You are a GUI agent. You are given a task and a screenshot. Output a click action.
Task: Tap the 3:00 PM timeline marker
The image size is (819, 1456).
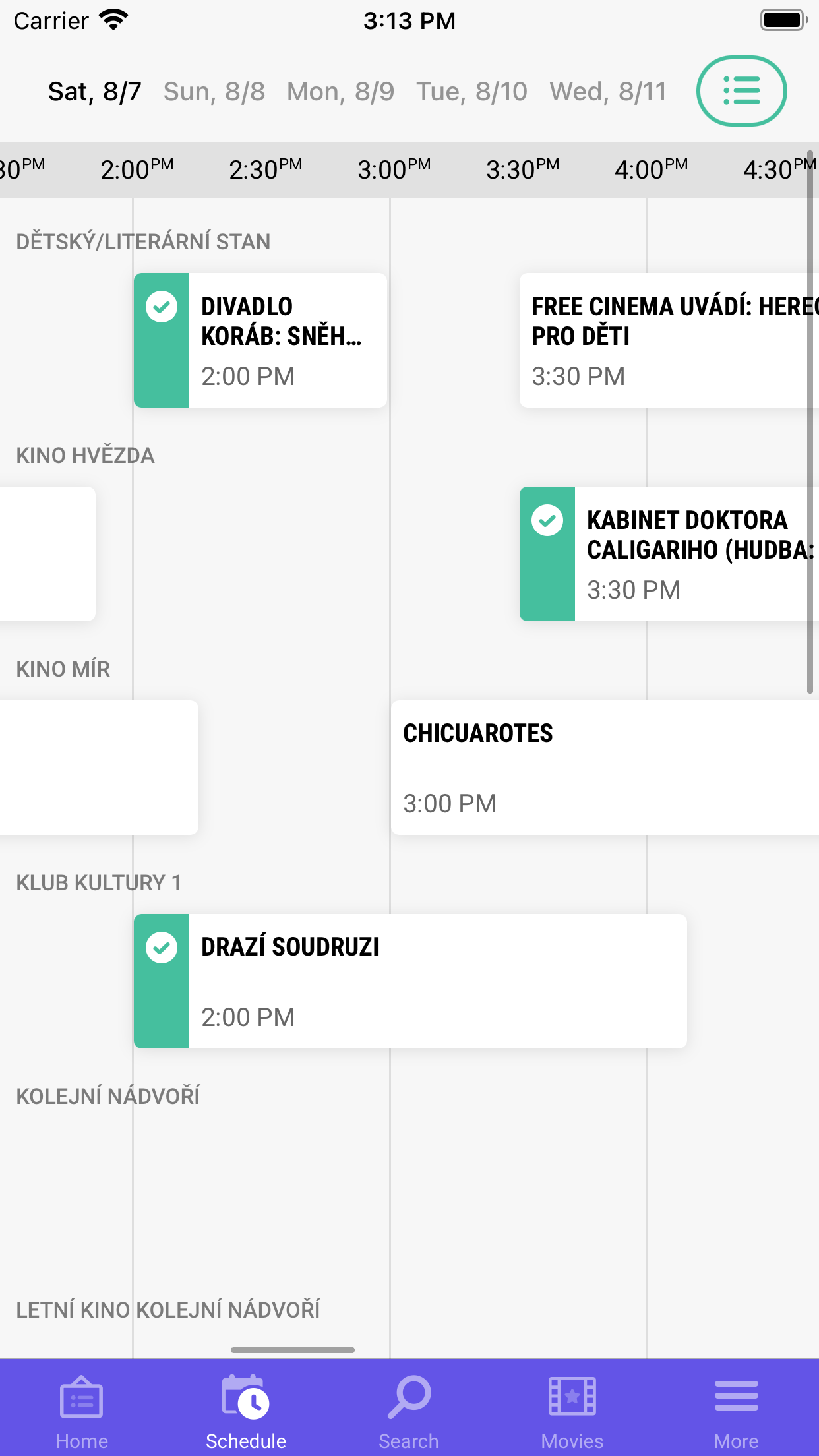click(394, 169)
